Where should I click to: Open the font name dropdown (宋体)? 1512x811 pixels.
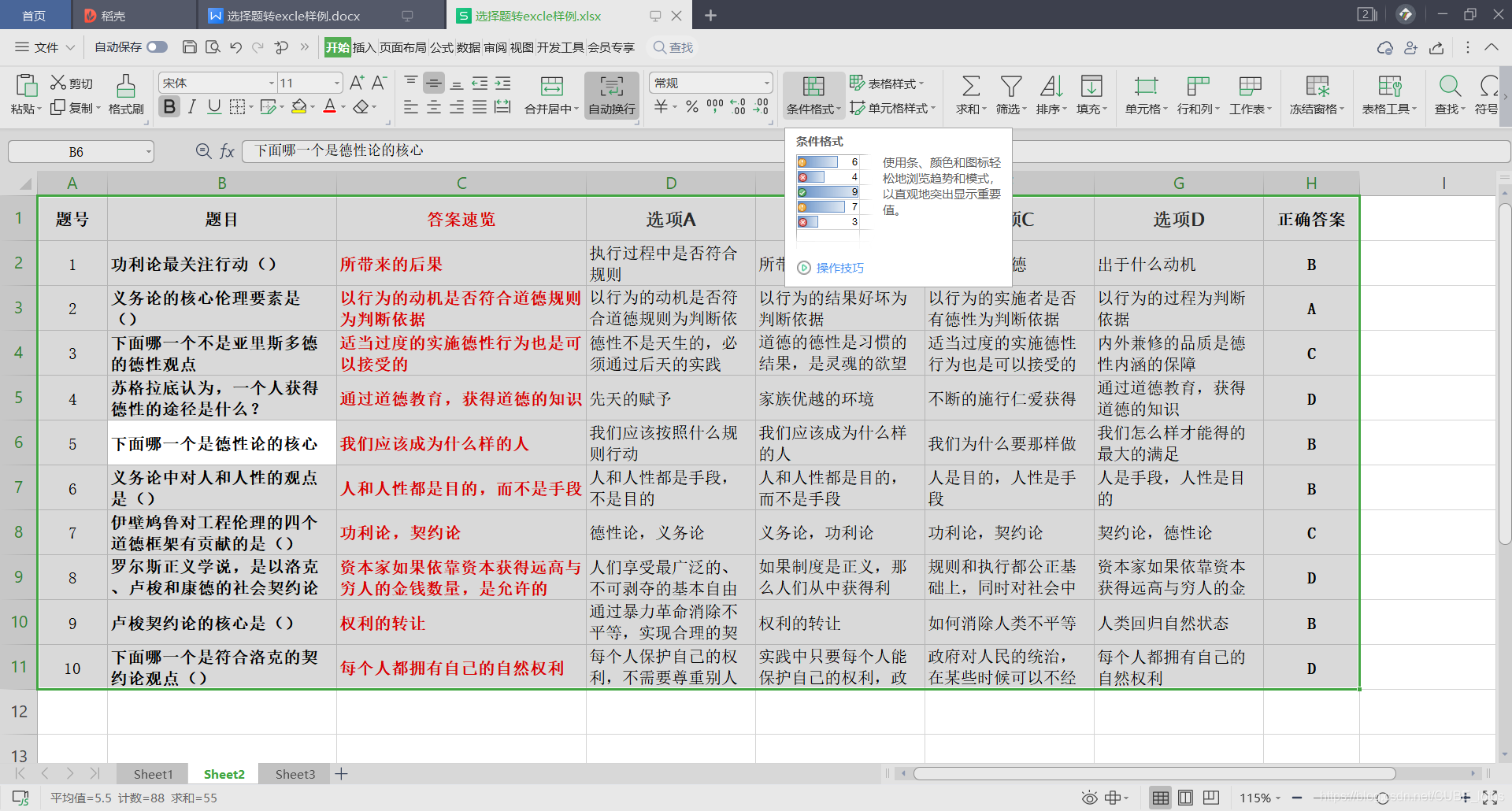pos(272,83)
